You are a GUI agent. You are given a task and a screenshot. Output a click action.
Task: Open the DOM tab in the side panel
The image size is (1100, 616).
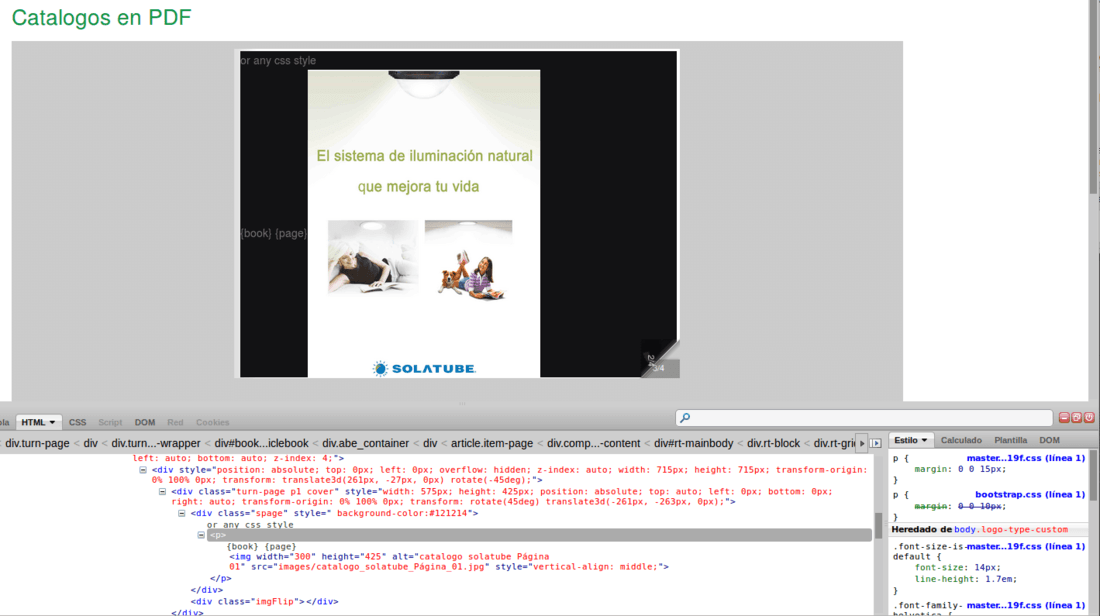click(x=1049, y=441)
